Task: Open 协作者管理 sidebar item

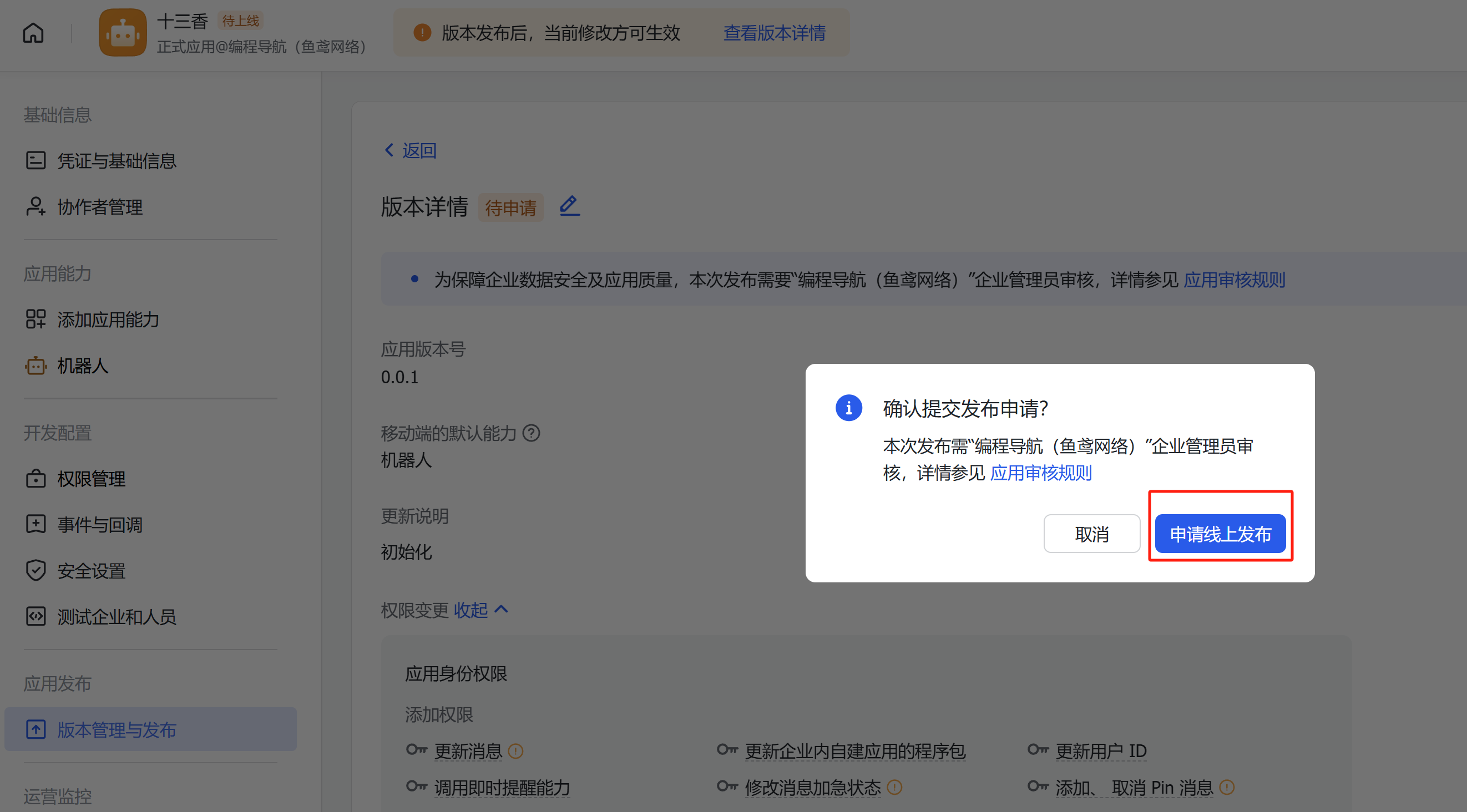Action: 100,207
